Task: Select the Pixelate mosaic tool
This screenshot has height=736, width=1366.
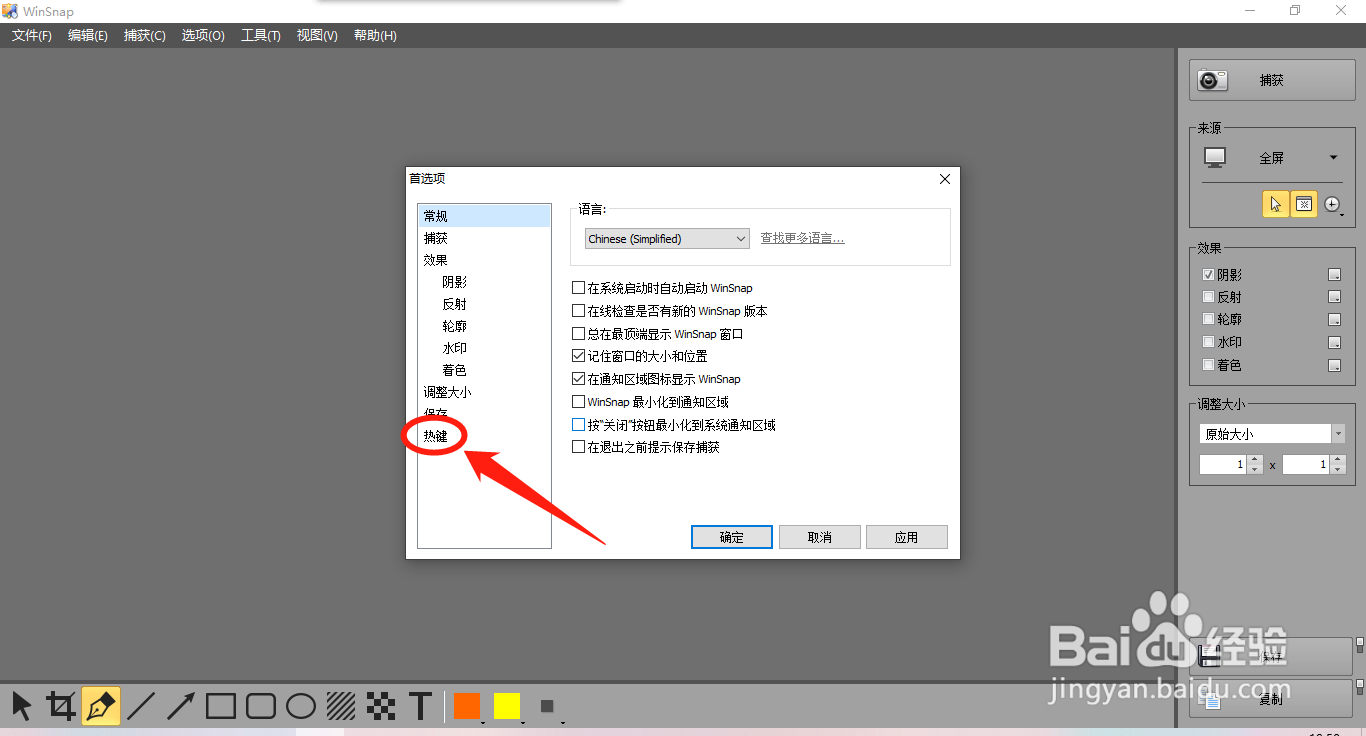Action: pyautogui.click(x=381, y=706)
